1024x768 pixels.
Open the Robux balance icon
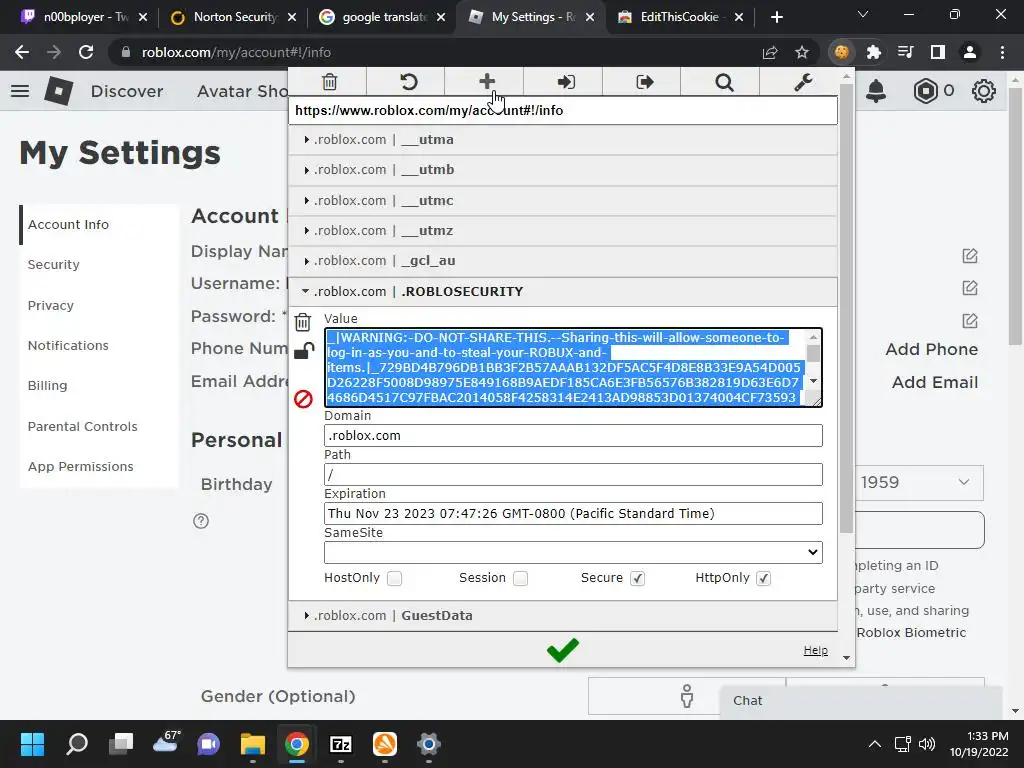925,91
